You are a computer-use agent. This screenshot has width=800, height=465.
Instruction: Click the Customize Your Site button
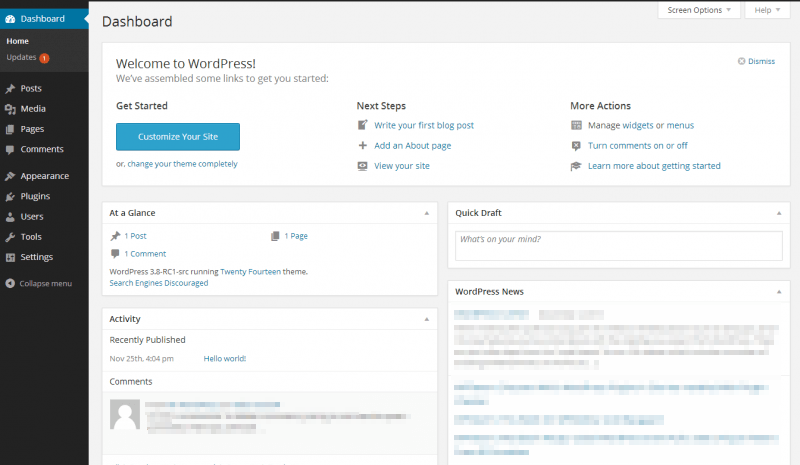[x=178, y=137]
